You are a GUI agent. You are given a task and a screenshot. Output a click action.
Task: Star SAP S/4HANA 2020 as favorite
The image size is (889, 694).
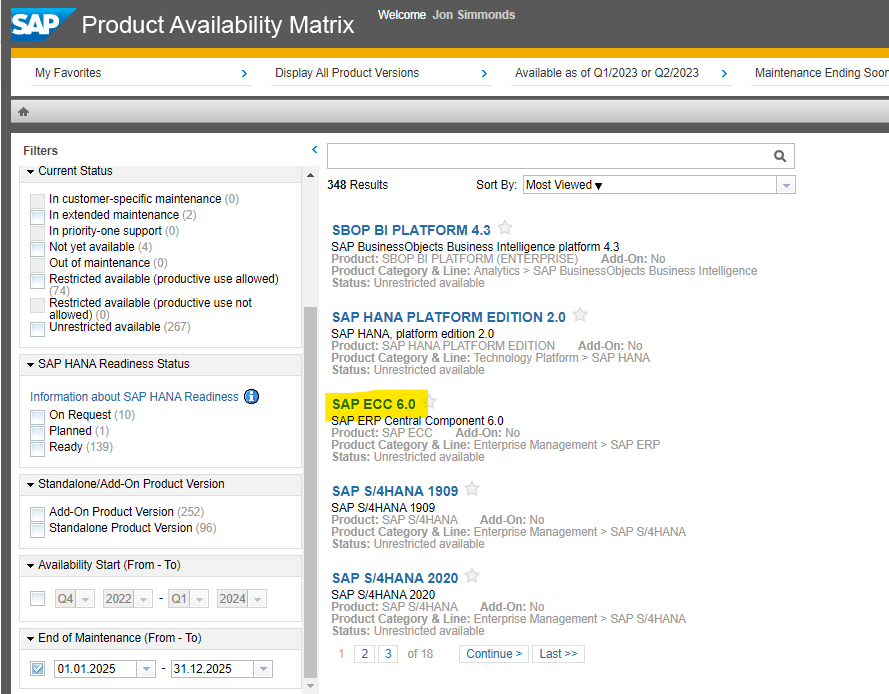[x=472, y=576]
